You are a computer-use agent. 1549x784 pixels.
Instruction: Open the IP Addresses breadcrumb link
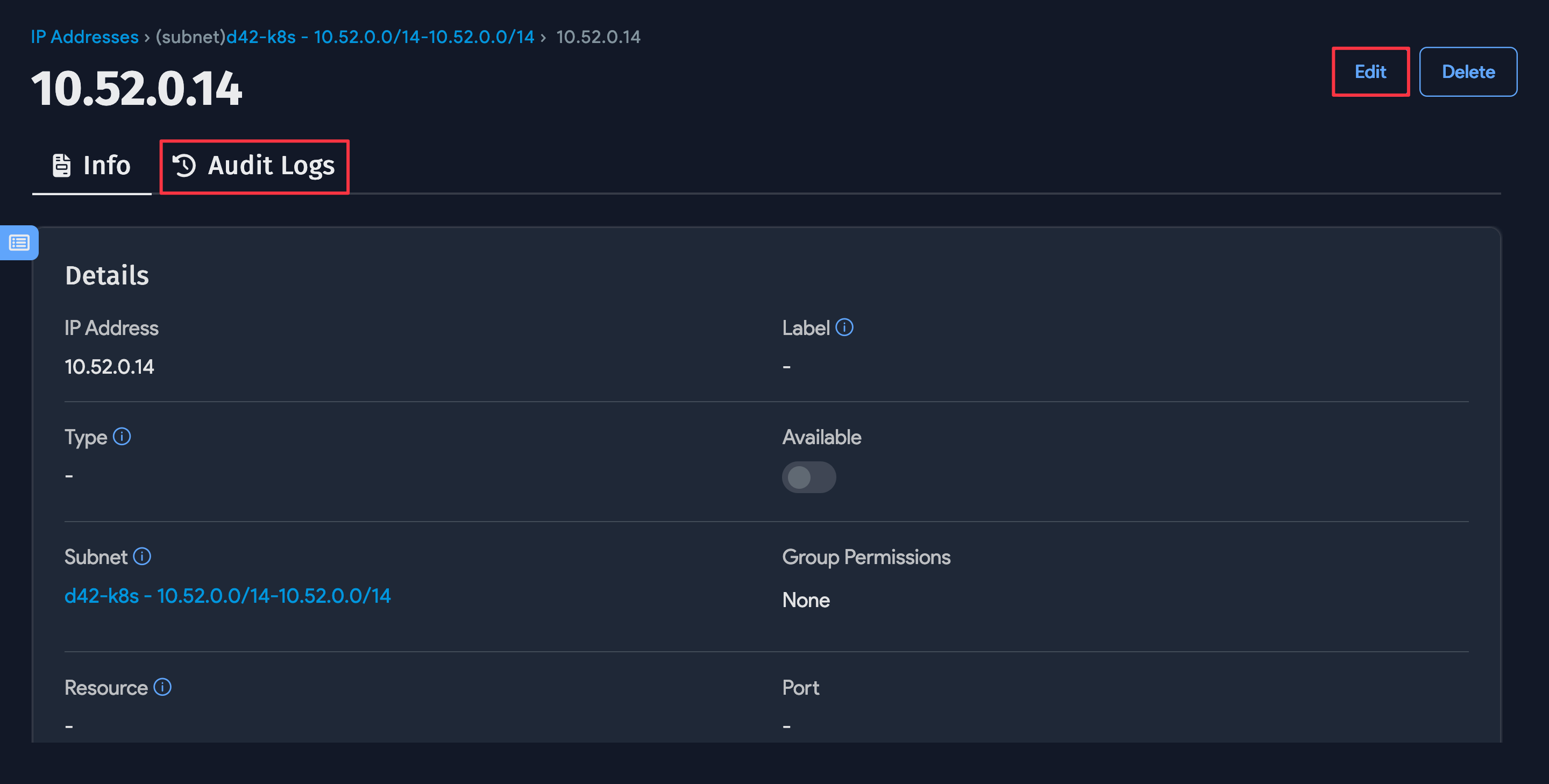pyautogui.click(x=84, y=37)
